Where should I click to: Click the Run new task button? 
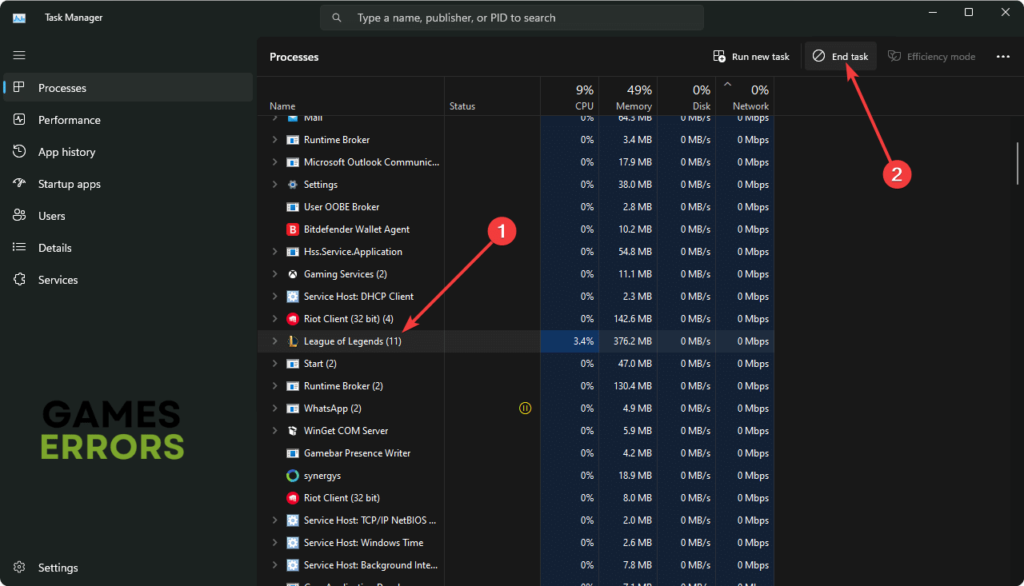click(751, 57)
